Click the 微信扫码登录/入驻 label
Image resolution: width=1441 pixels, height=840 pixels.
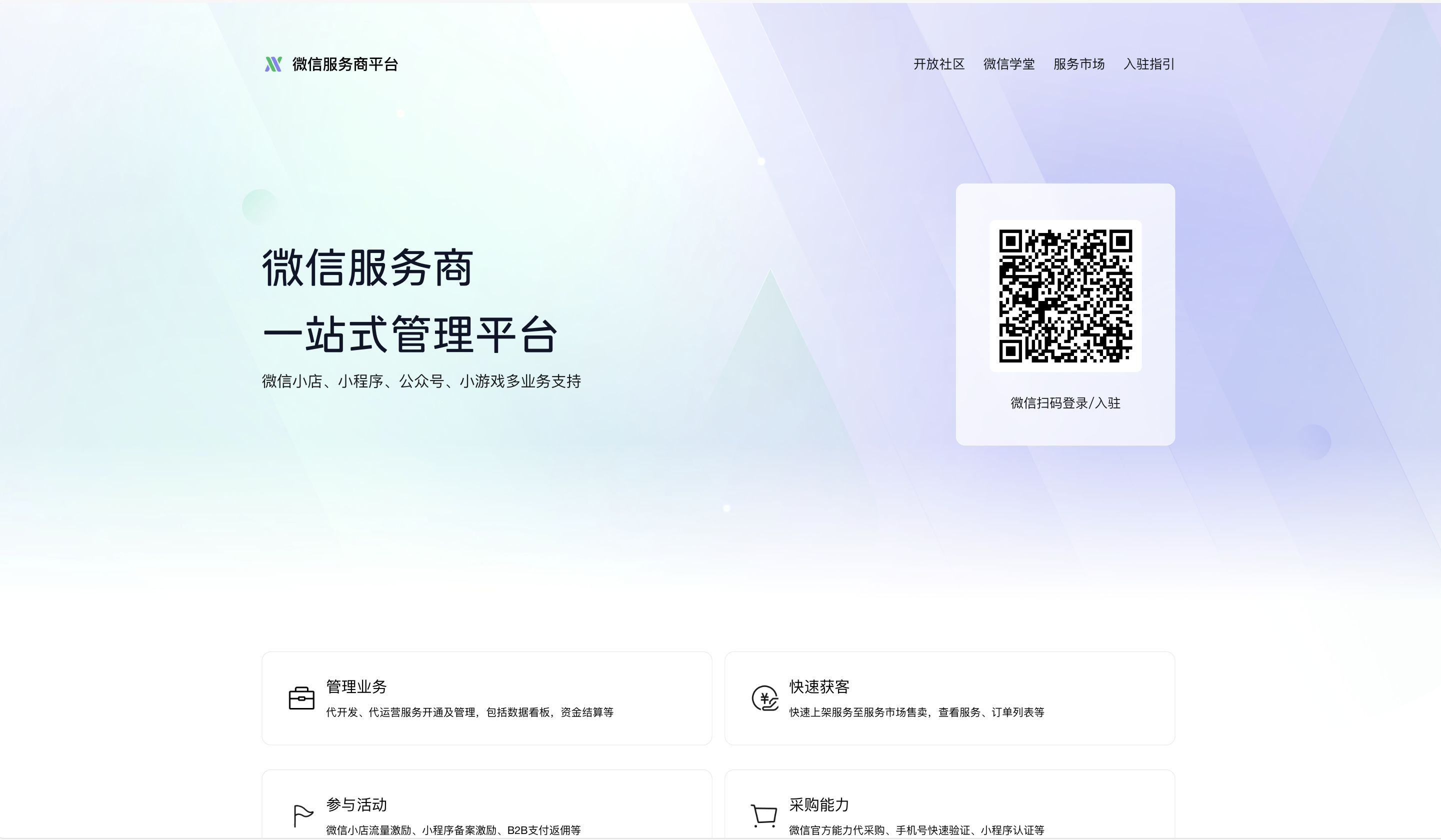(1065, 403)
